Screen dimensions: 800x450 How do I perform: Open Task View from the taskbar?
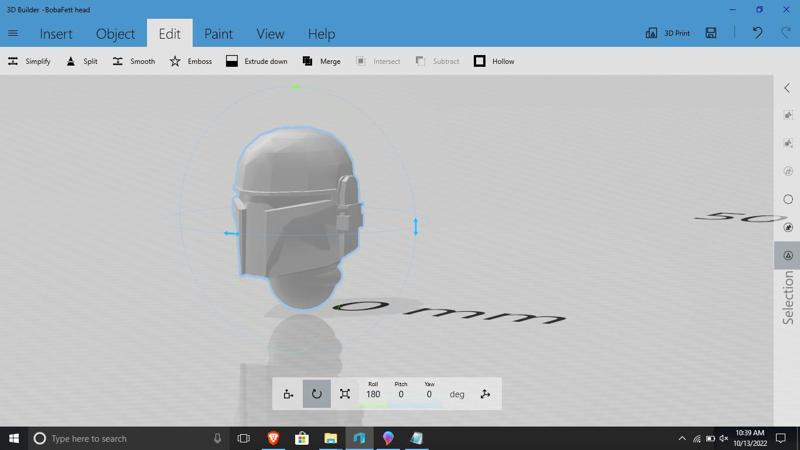pyautogui.click(x=244, y=438)
